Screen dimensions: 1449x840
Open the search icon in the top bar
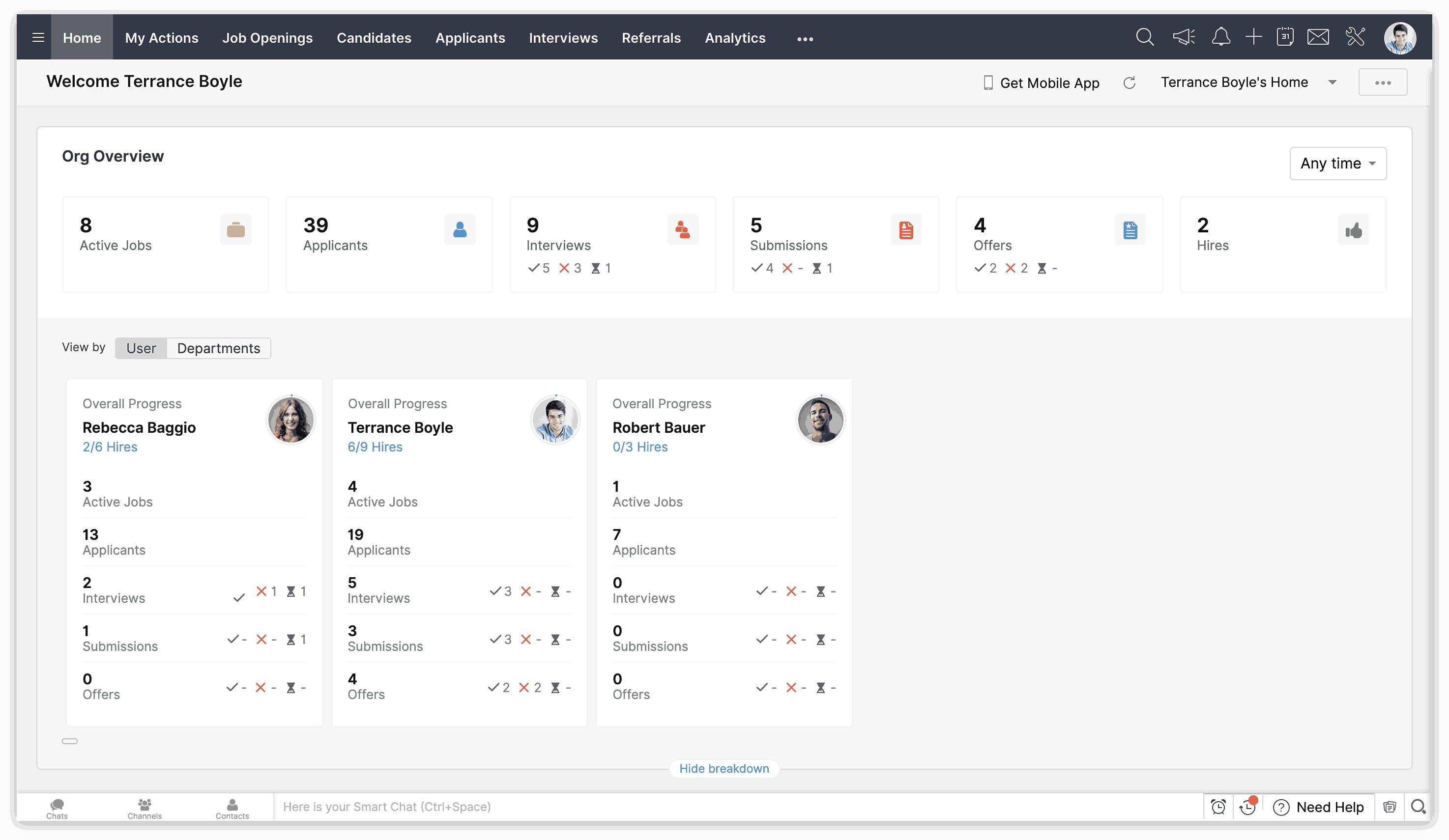[1144, 37]
